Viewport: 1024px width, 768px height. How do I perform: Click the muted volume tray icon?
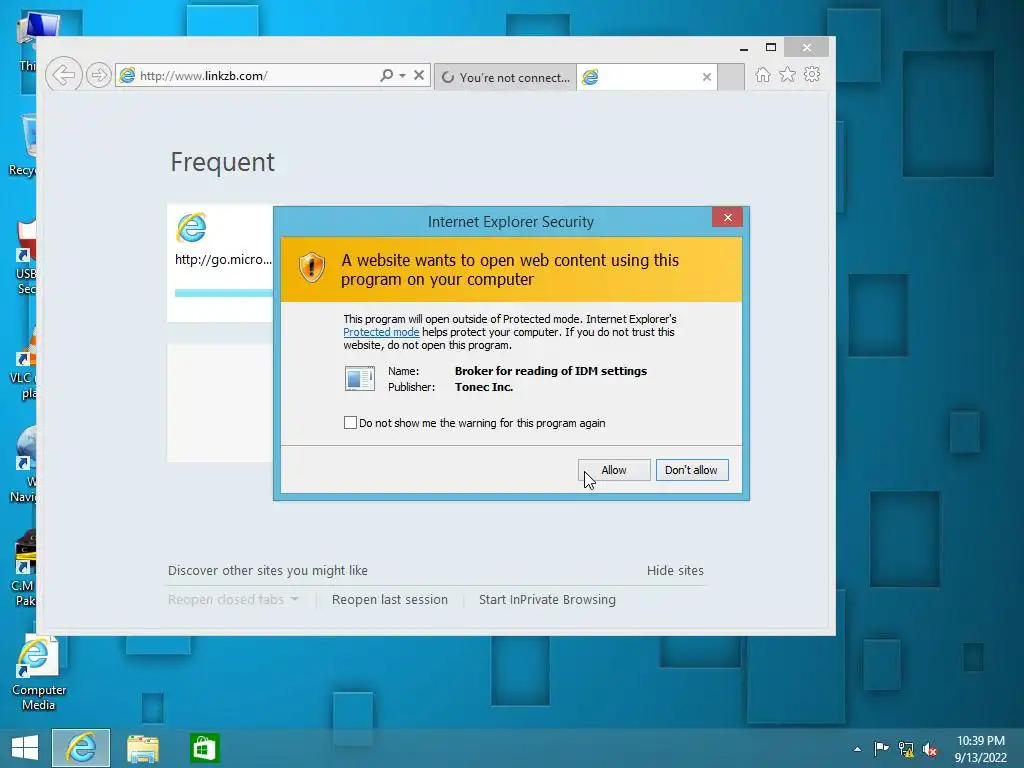(930, 749)
